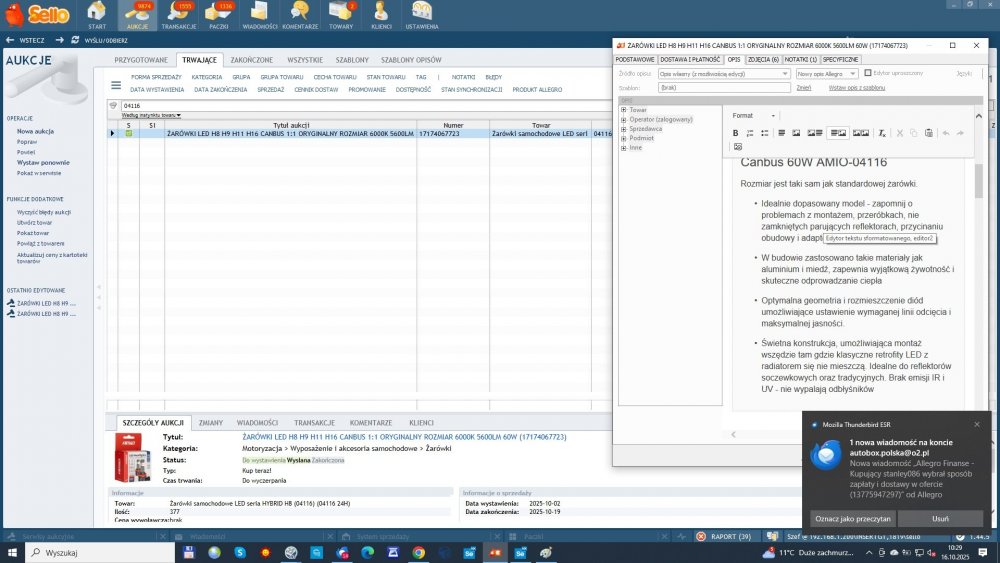Expand the Sprzedawca tree node
Screen dimensions: 1000x563
point(624,129)
